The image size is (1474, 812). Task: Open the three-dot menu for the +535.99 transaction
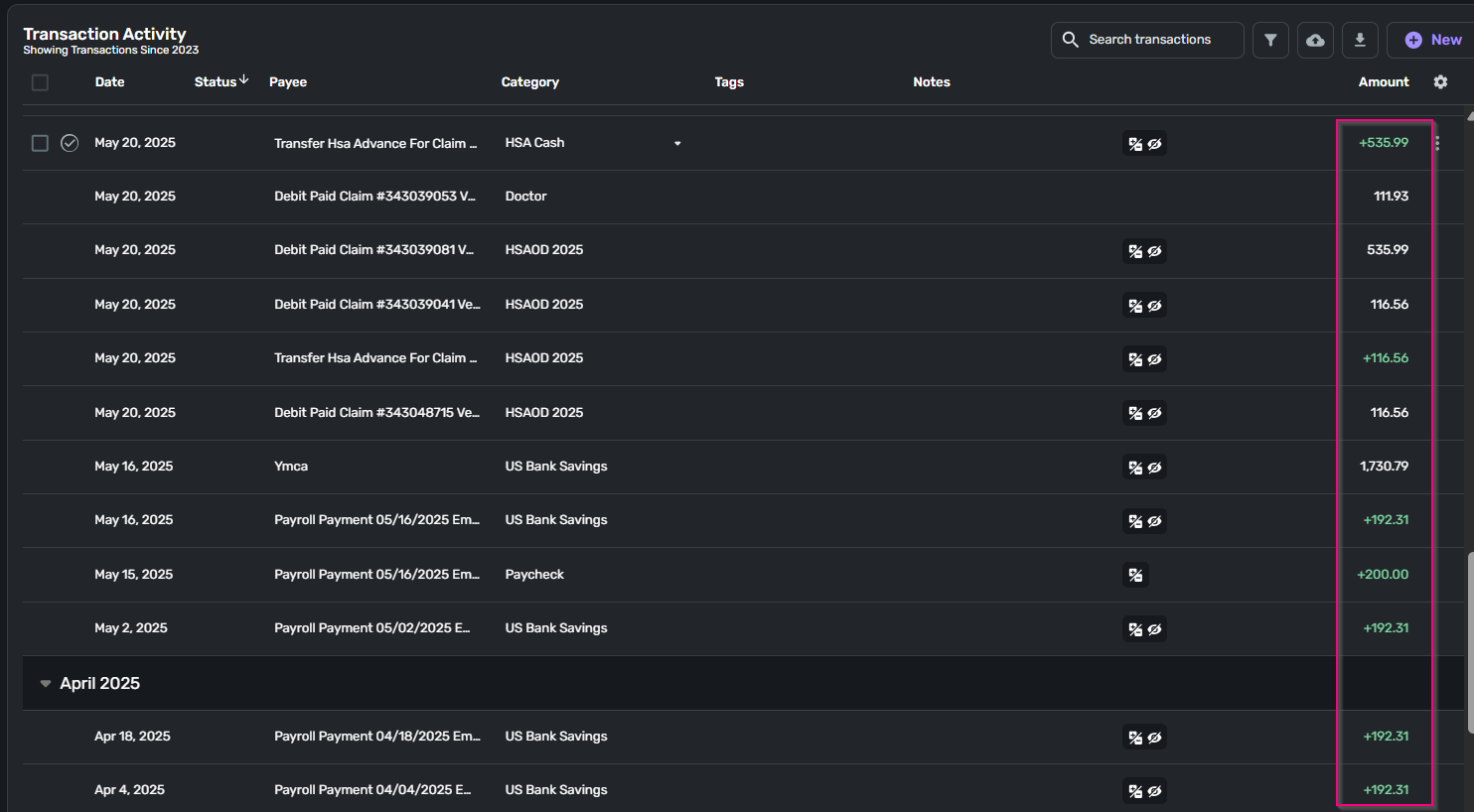1437,143
